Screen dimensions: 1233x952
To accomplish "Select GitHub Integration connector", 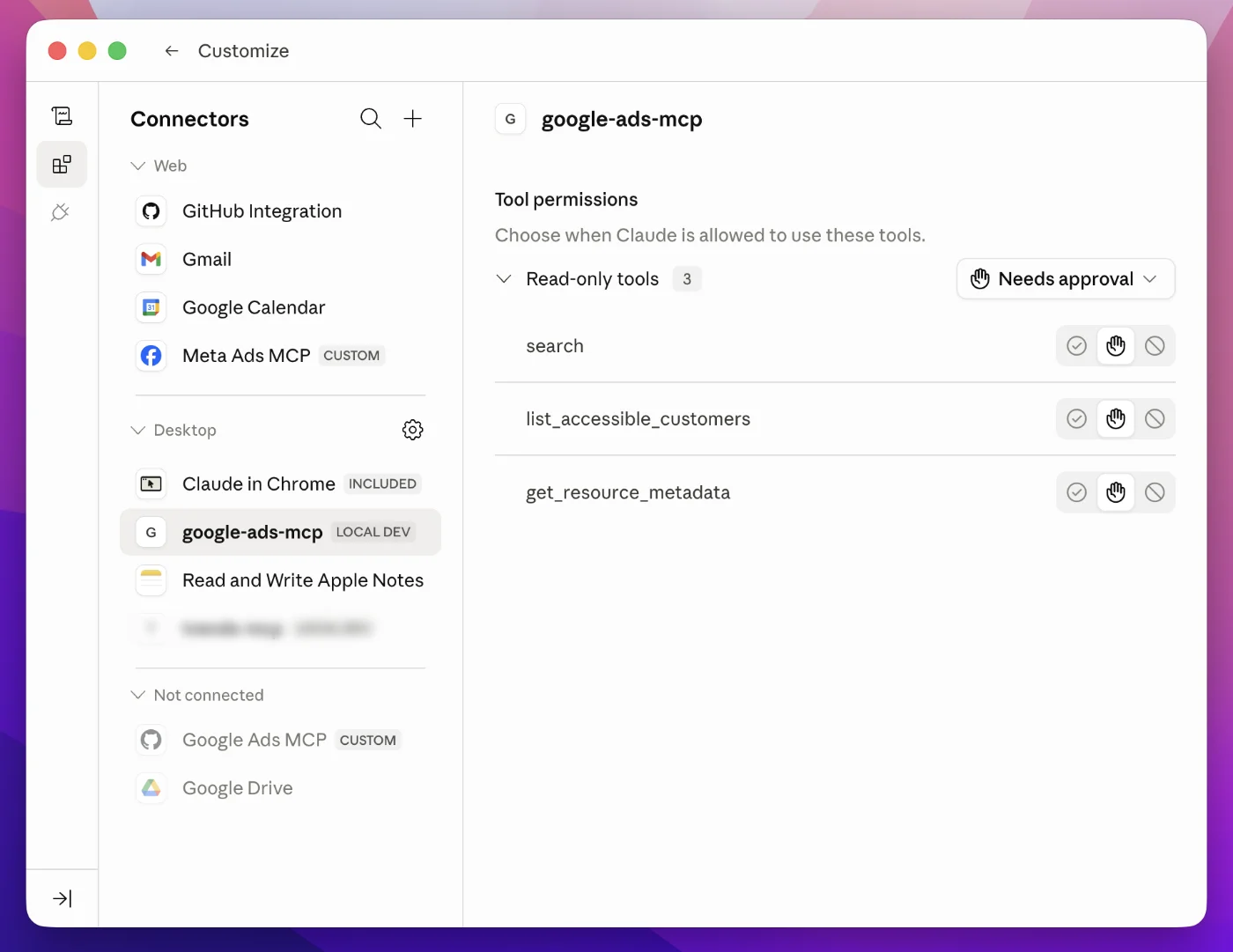I will click(280, 211).
